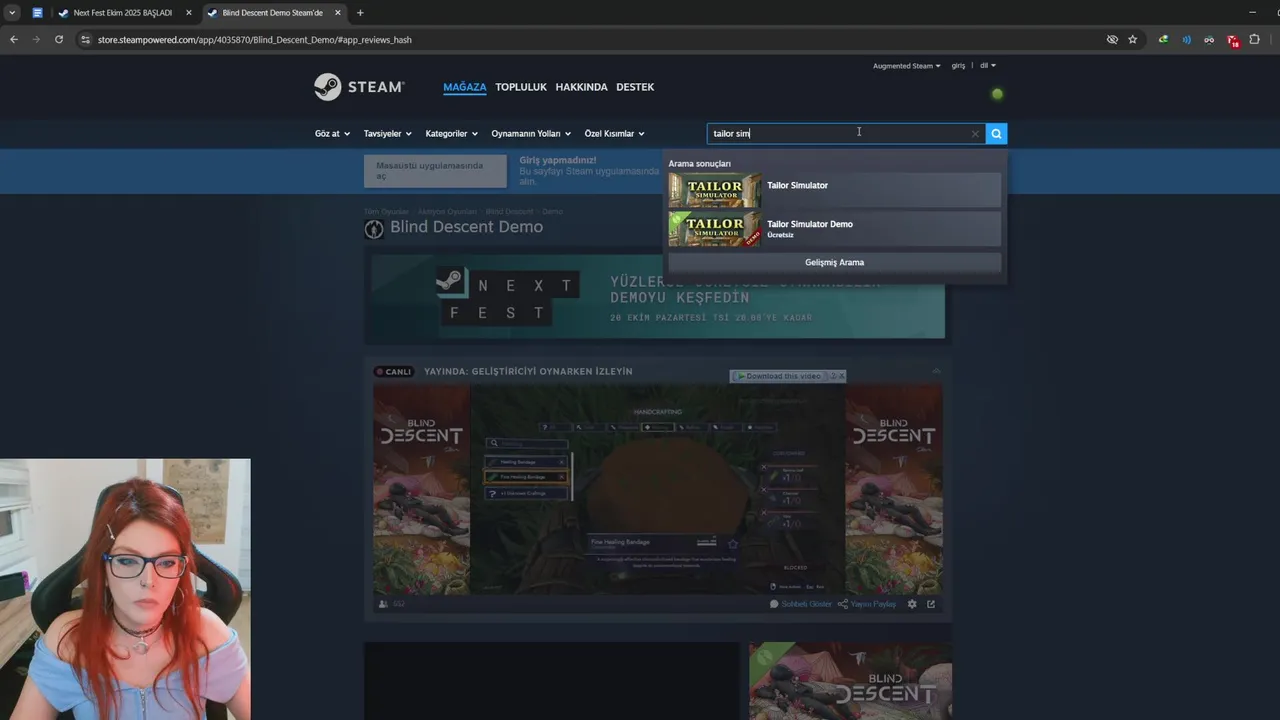Image resolution: width=1280 pixels, height=720 pixels.
Task: View site information icon in address bar
Action: coord(85,39)
